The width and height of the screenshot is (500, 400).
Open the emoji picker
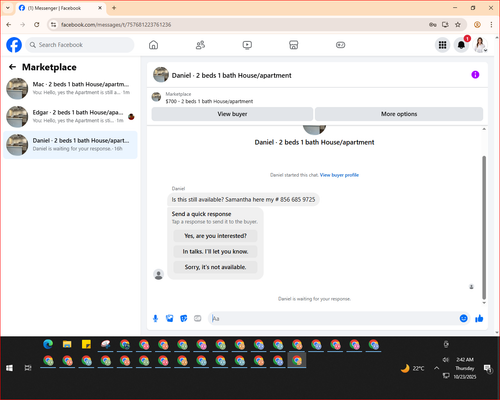coord(464,319)
